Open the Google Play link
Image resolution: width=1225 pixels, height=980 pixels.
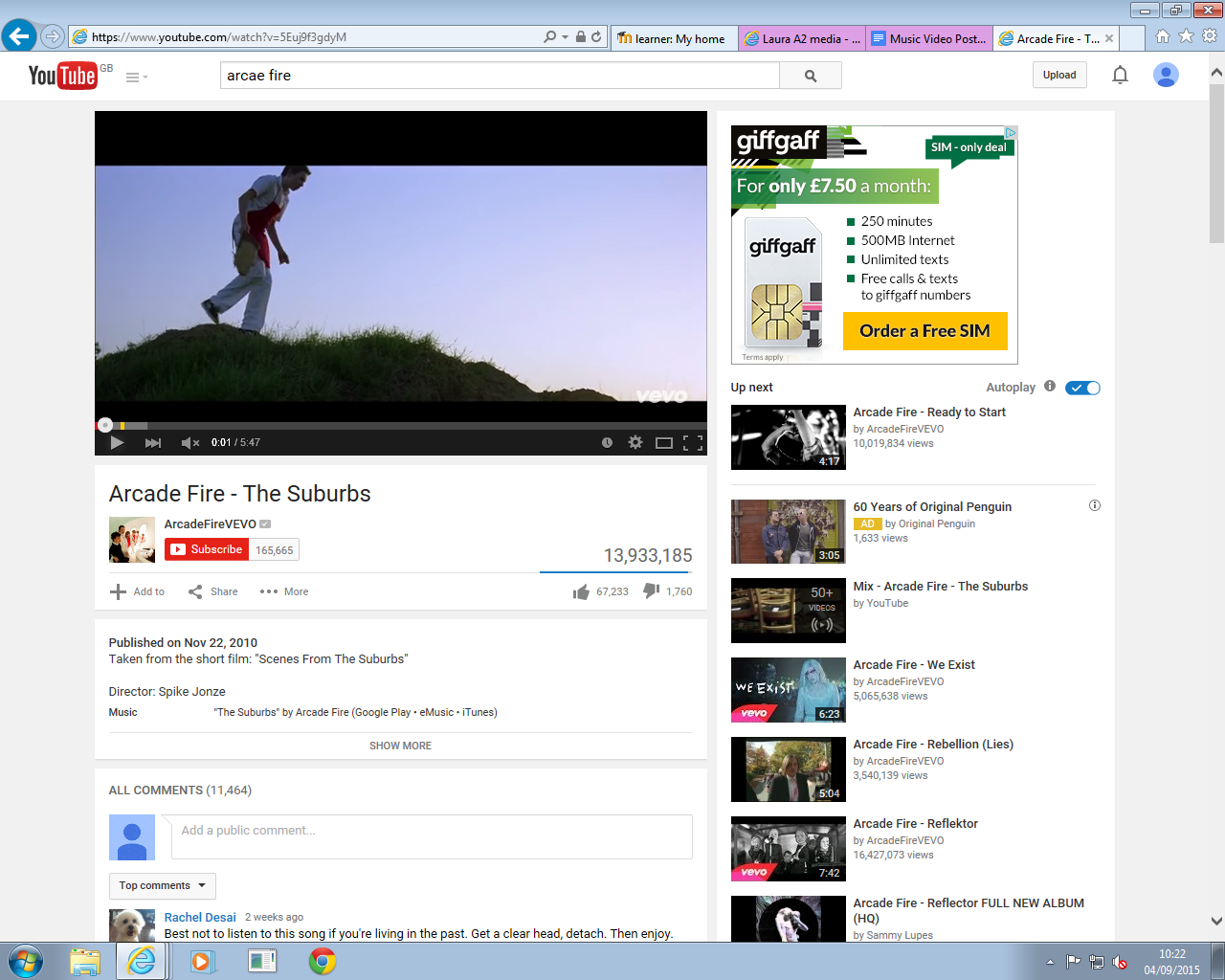(x=384, y=712)
